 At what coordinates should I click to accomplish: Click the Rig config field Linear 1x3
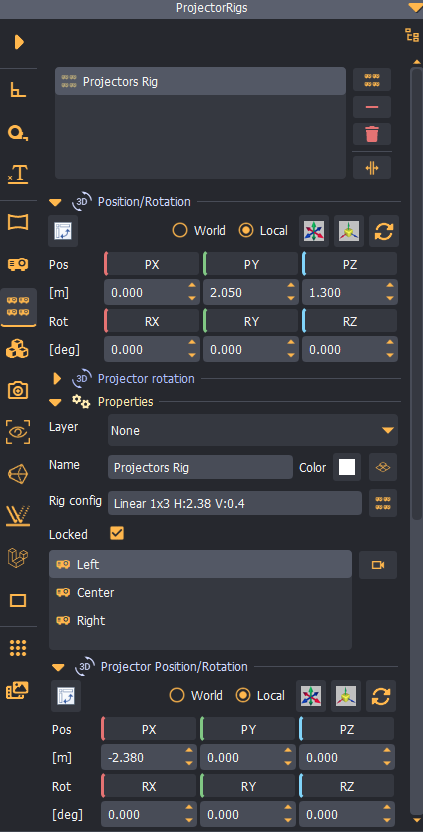[235, 503]
